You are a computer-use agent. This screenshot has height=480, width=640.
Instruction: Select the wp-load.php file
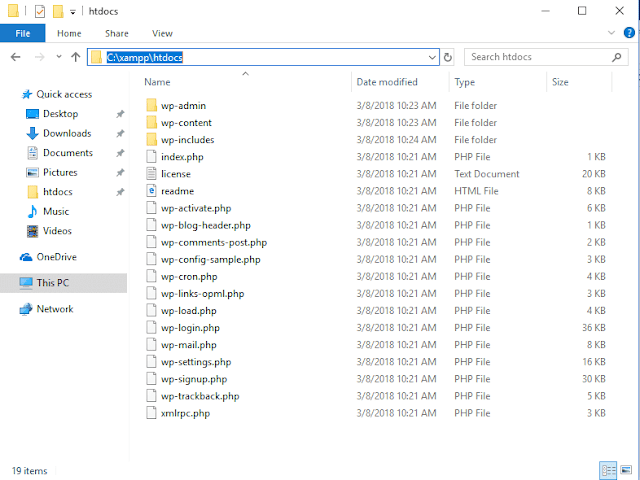(x=189, y=311)
